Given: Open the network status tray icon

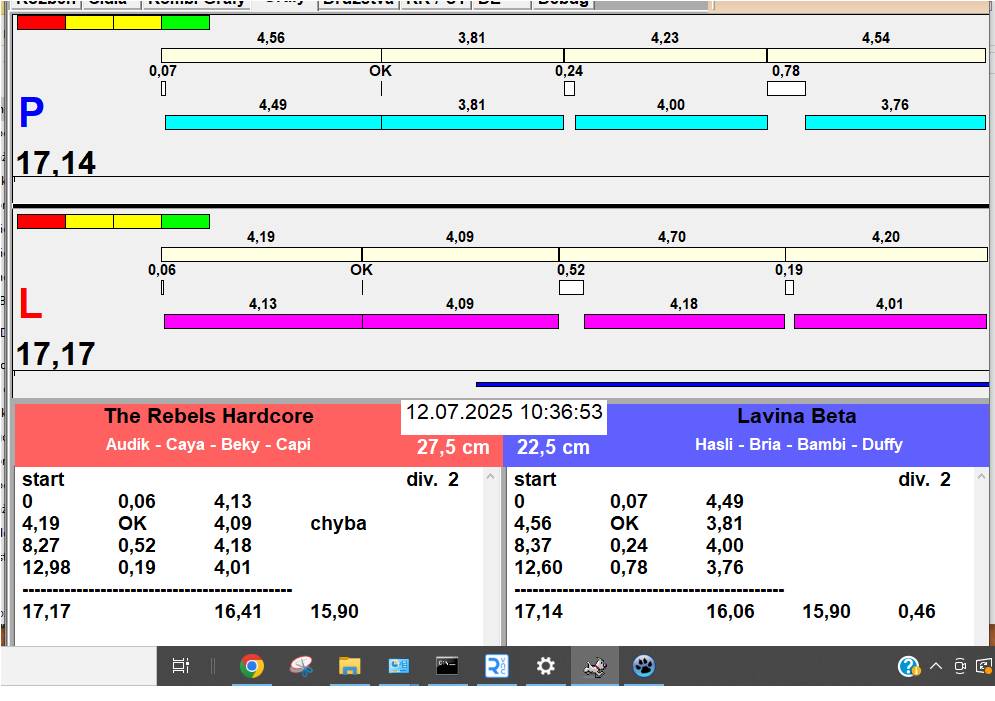Looking at the screenshot, I should tap(985, 666).
